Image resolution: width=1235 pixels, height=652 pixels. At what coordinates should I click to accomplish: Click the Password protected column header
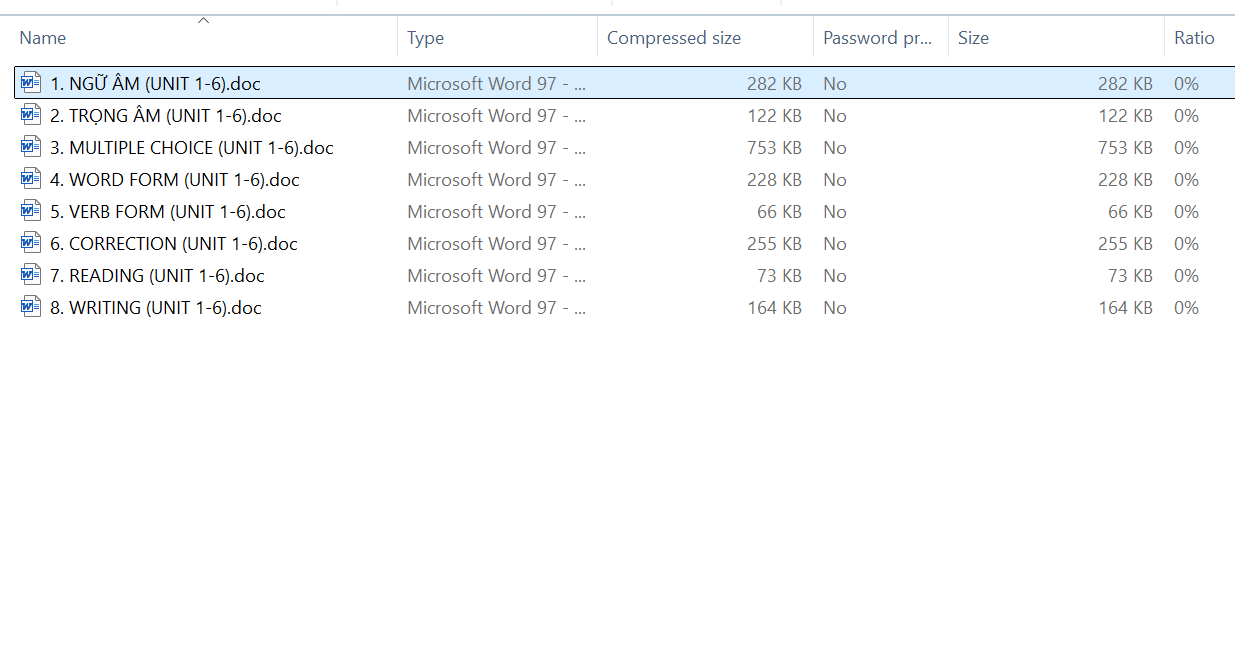coord(877,38)
